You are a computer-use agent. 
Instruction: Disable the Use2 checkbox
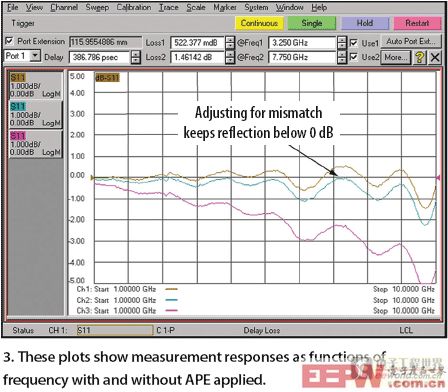pyautogui.click(x=353, y=57)
